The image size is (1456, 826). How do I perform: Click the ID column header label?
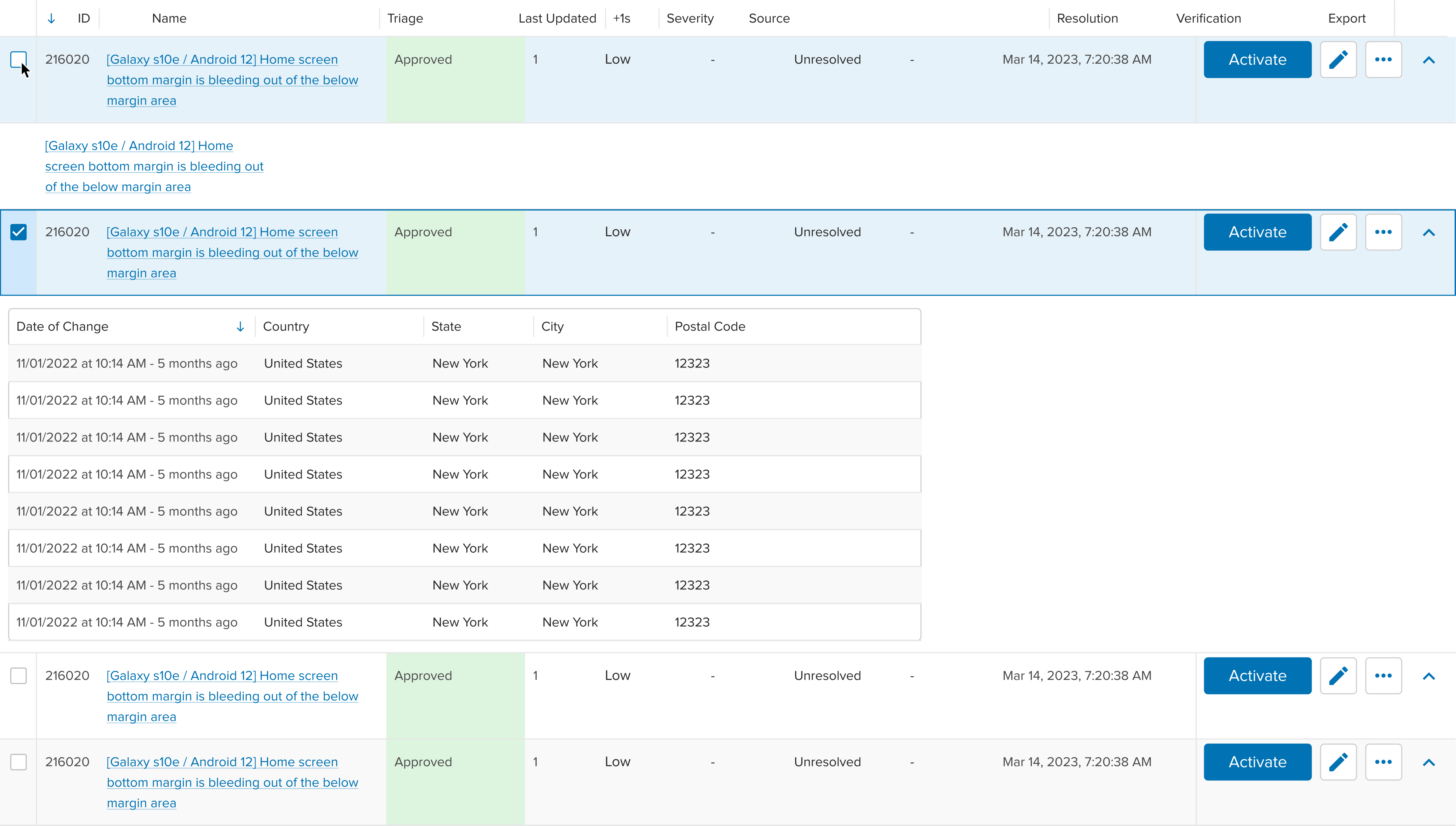84,19
